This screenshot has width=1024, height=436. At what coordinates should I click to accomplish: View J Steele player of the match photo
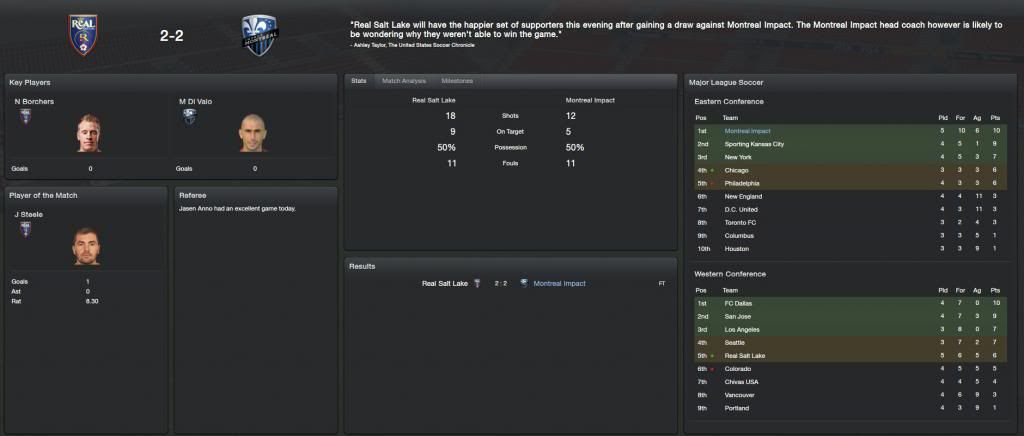coord(87,246)
